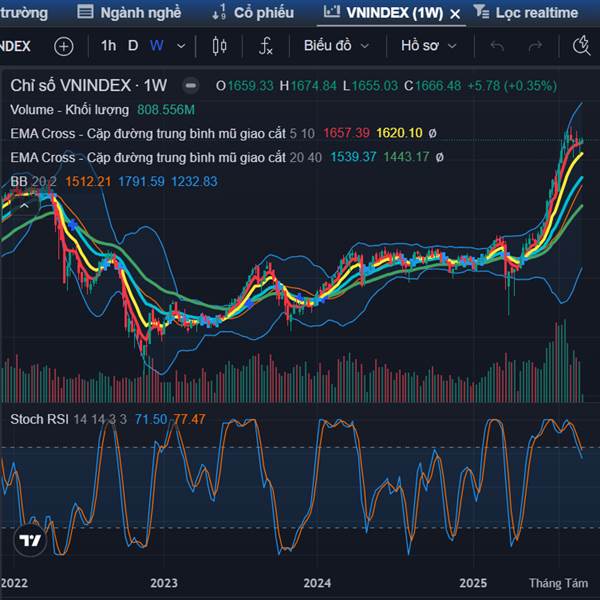Click the Volume - Khối lượng indicator label
Screen dimensions: 600x600
tap(70, 109)
